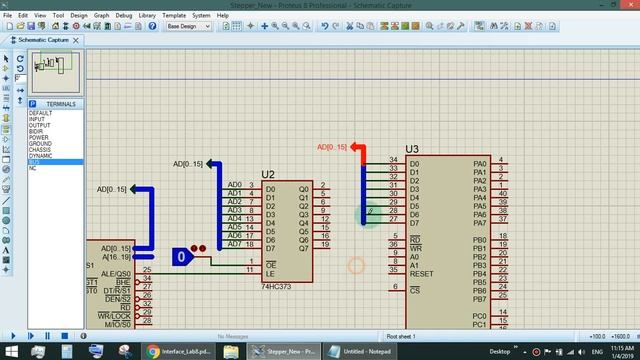Click the Block Copy icon
640x360 pixels.
(384, 26)
